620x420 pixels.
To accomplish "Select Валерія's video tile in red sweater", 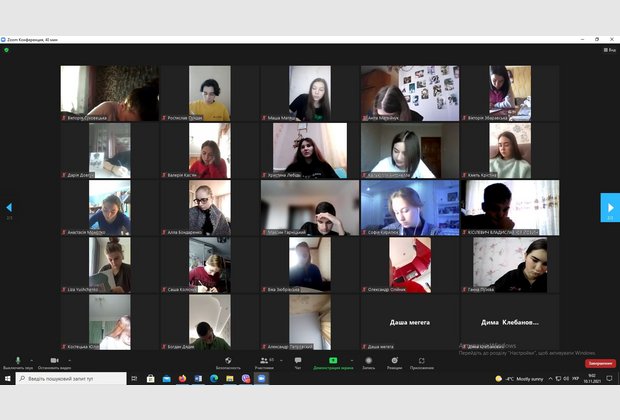I will click(x=210, y=151).
